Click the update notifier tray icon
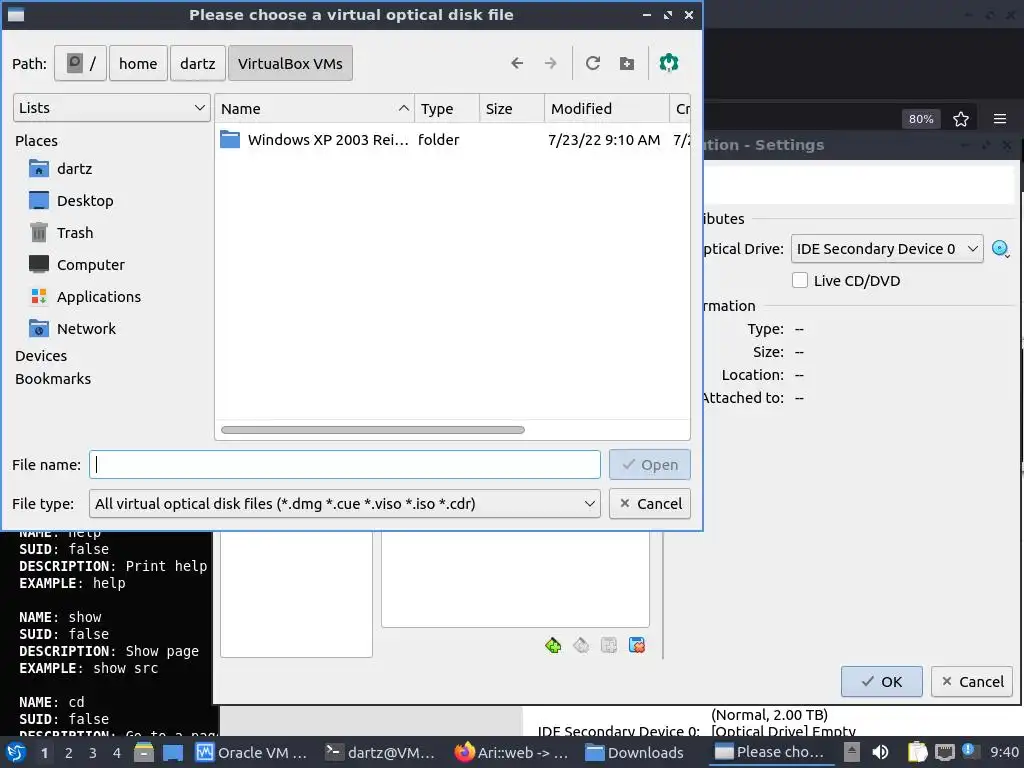This screenshot has width=1024, height=768. [968, 751]
